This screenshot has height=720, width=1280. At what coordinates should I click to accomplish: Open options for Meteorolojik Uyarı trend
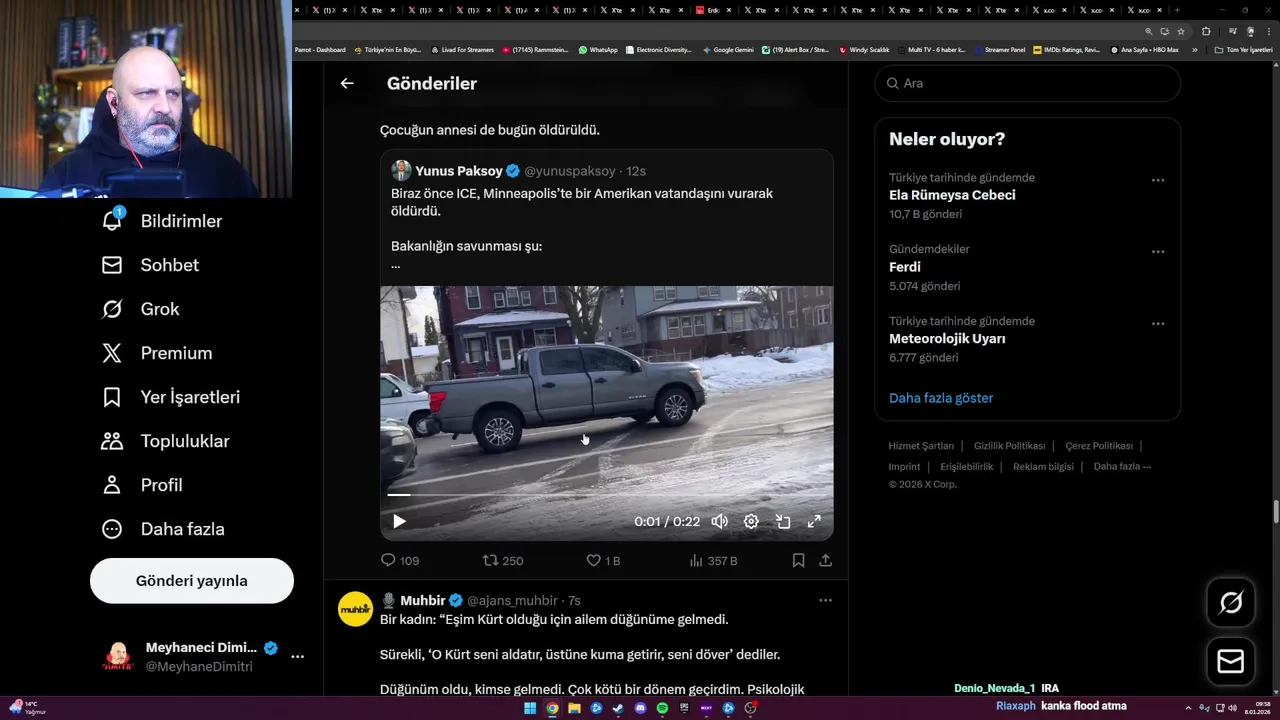[x=1158, y=324]
